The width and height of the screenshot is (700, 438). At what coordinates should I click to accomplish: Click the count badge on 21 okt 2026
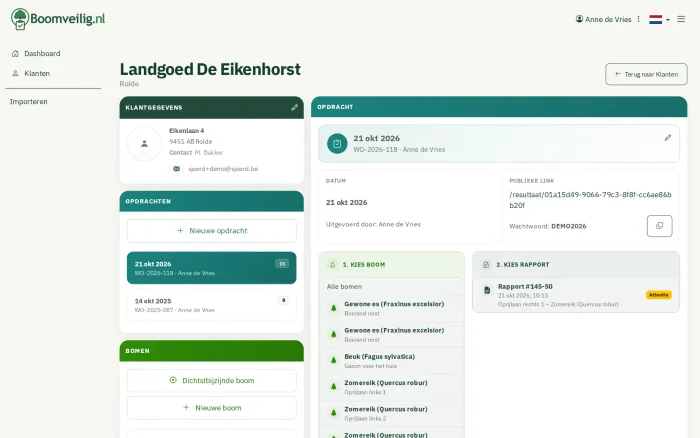click(282, 264)
